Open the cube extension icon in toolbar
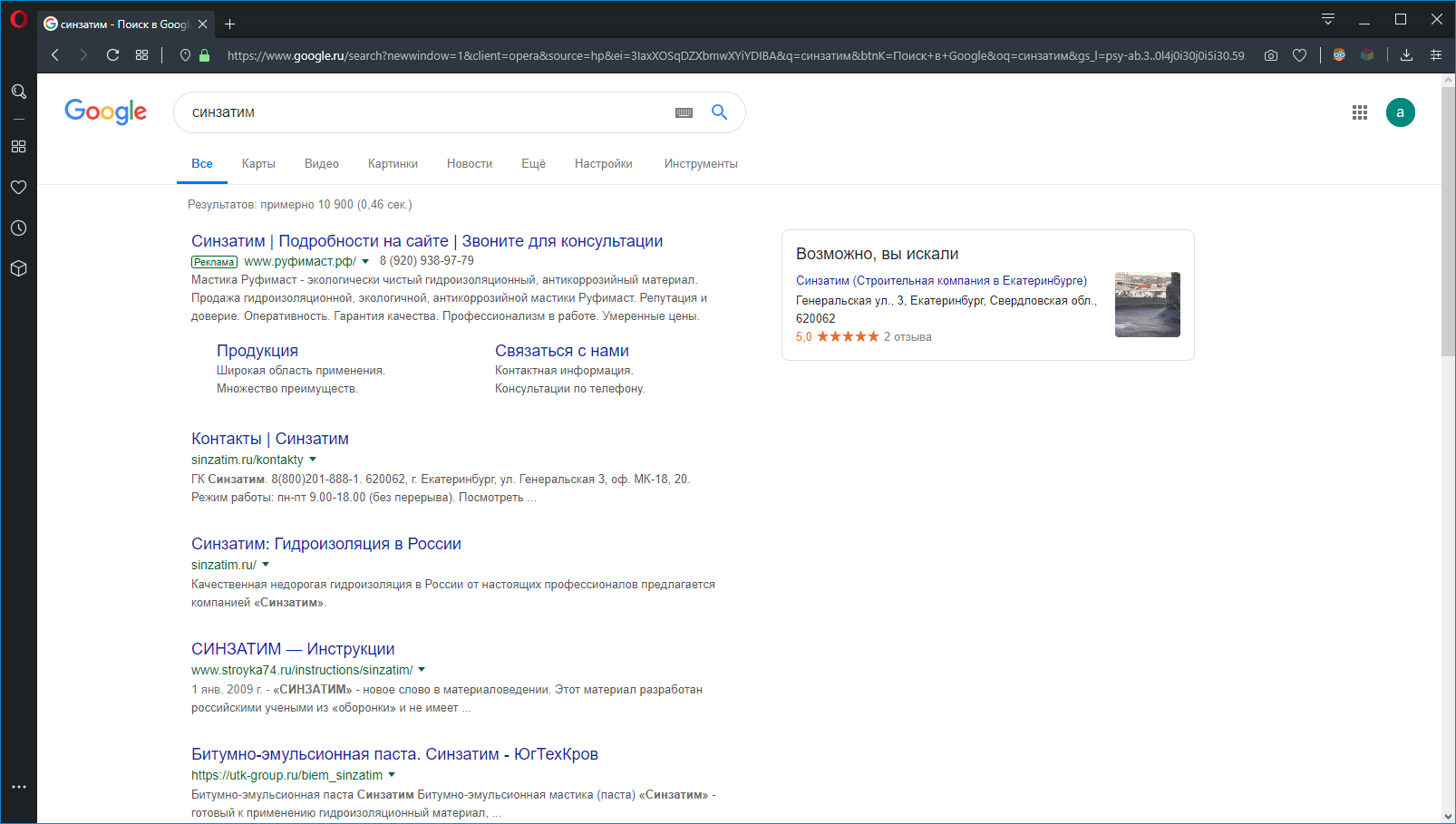The image size is (1456, 824). (1367, 55)
